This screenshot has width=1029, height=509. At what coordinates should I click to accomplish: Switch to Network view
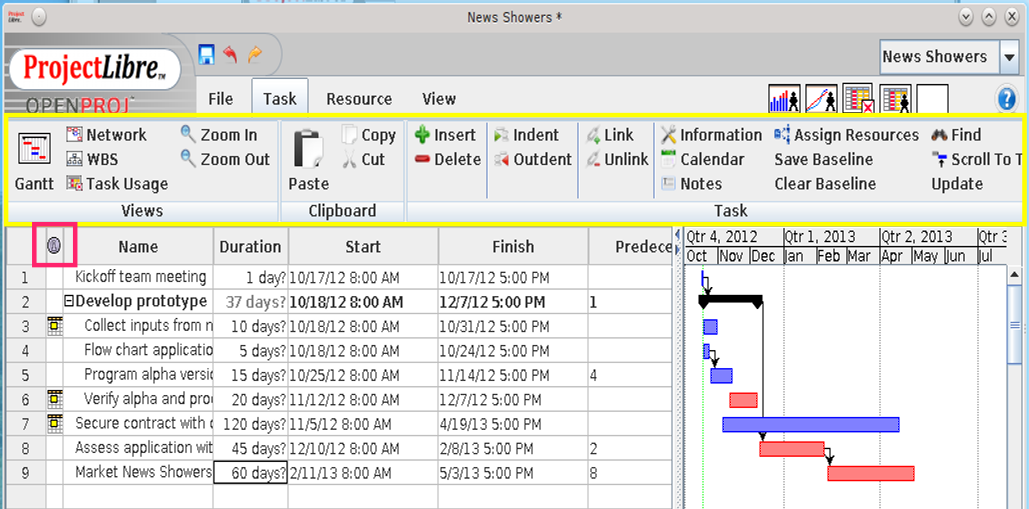(x=106, y=135)
